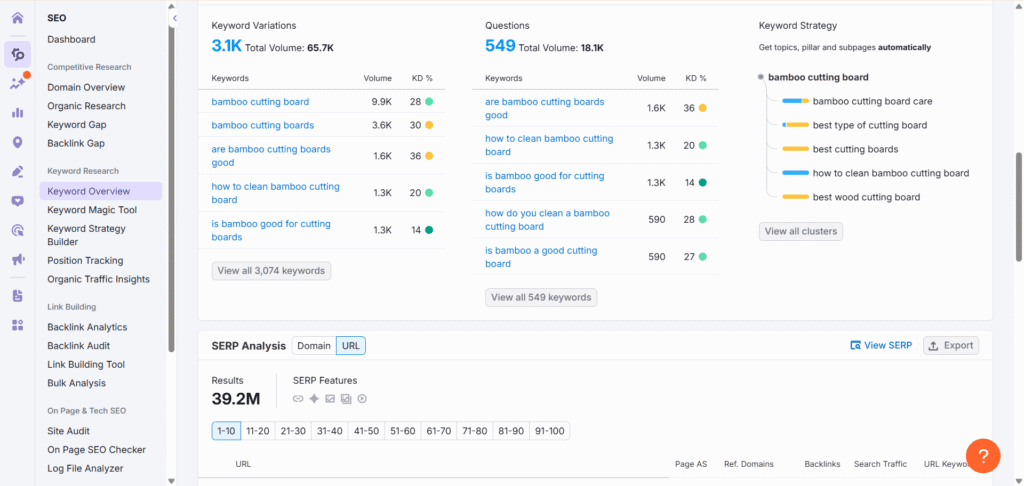The width and height of the screenshot is (1024, 486).
Task: Click the page vertical scrollbar thumb
Action: coord(1018,208)
